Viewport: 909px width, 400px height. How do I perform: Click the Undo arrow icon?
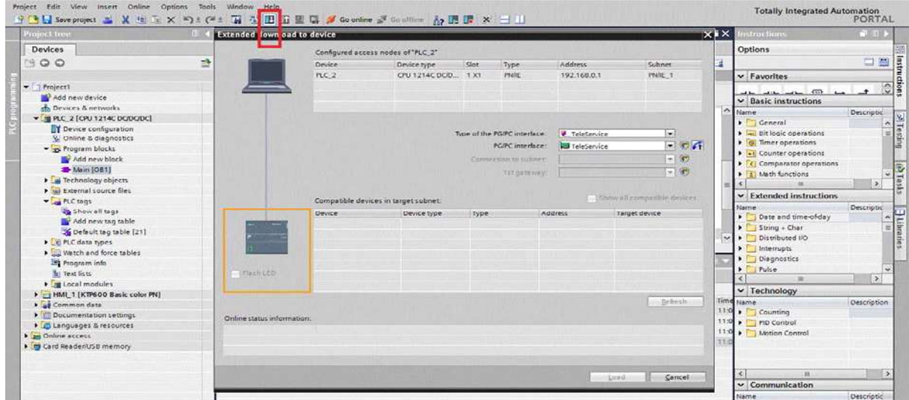point(187,20)
